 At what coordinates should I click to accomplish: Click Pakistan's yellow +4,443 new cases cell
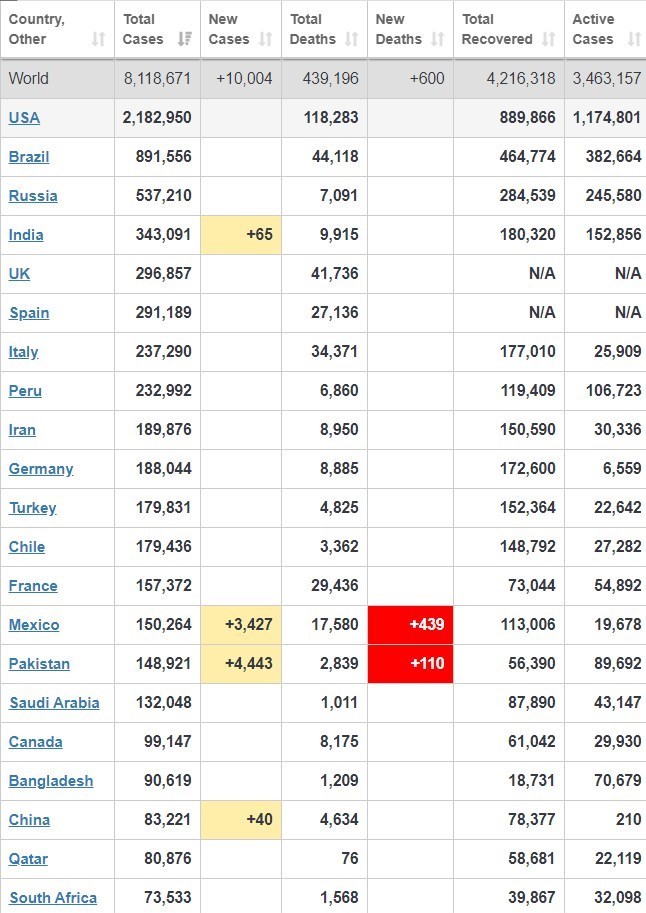pos(241,664)
